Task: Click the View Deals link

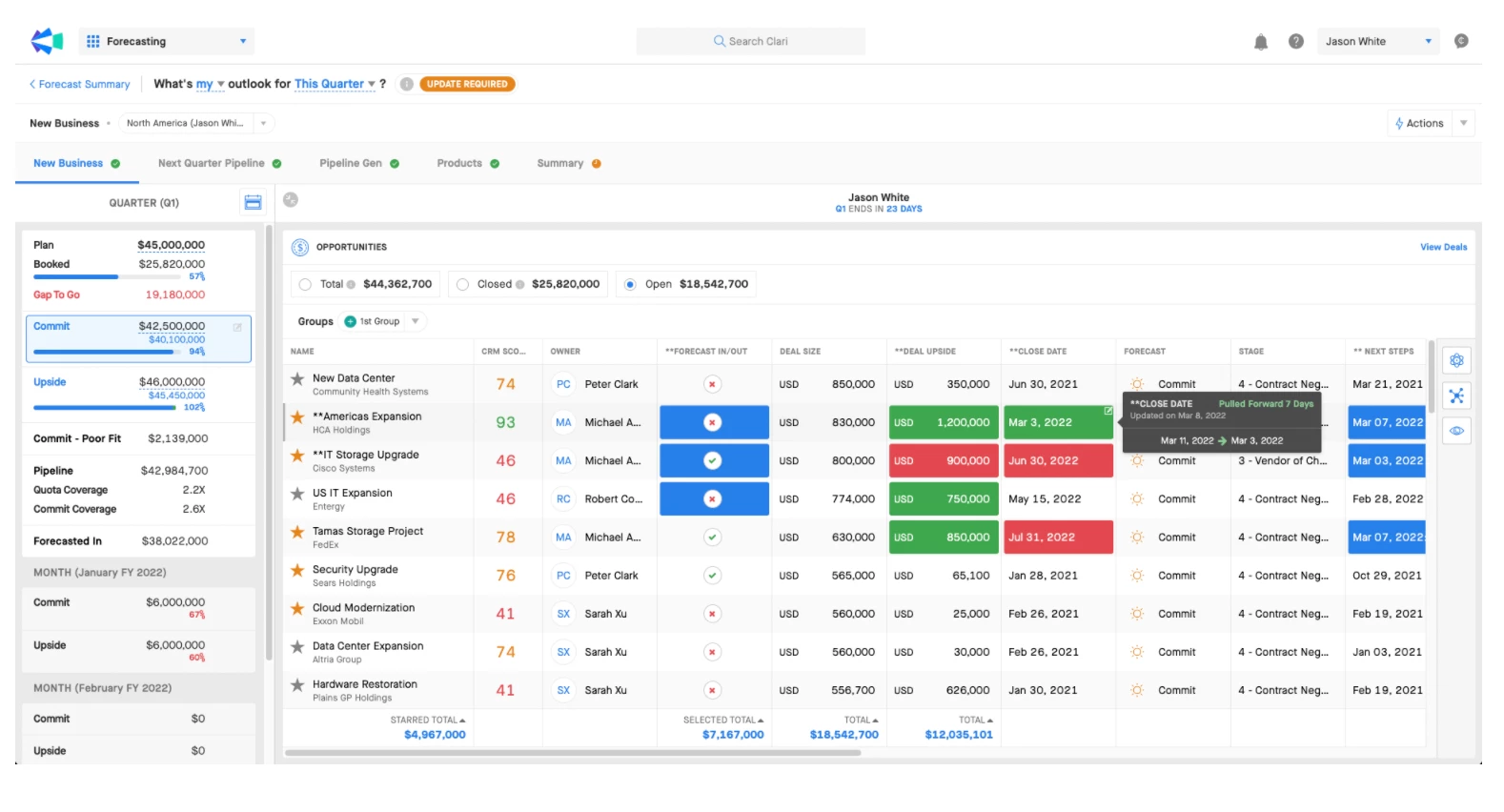Action: click(1443, 247)
